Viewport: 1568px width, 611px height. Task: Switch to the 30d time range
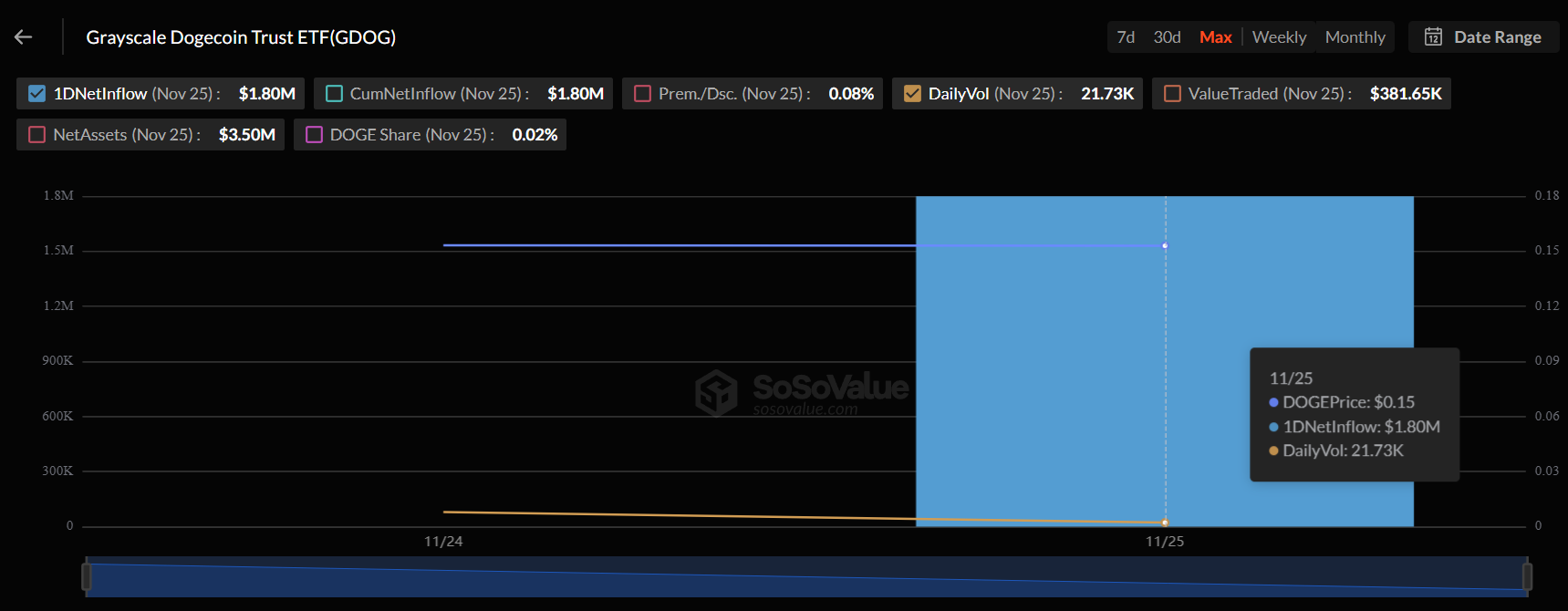(x=1167, y=37)
